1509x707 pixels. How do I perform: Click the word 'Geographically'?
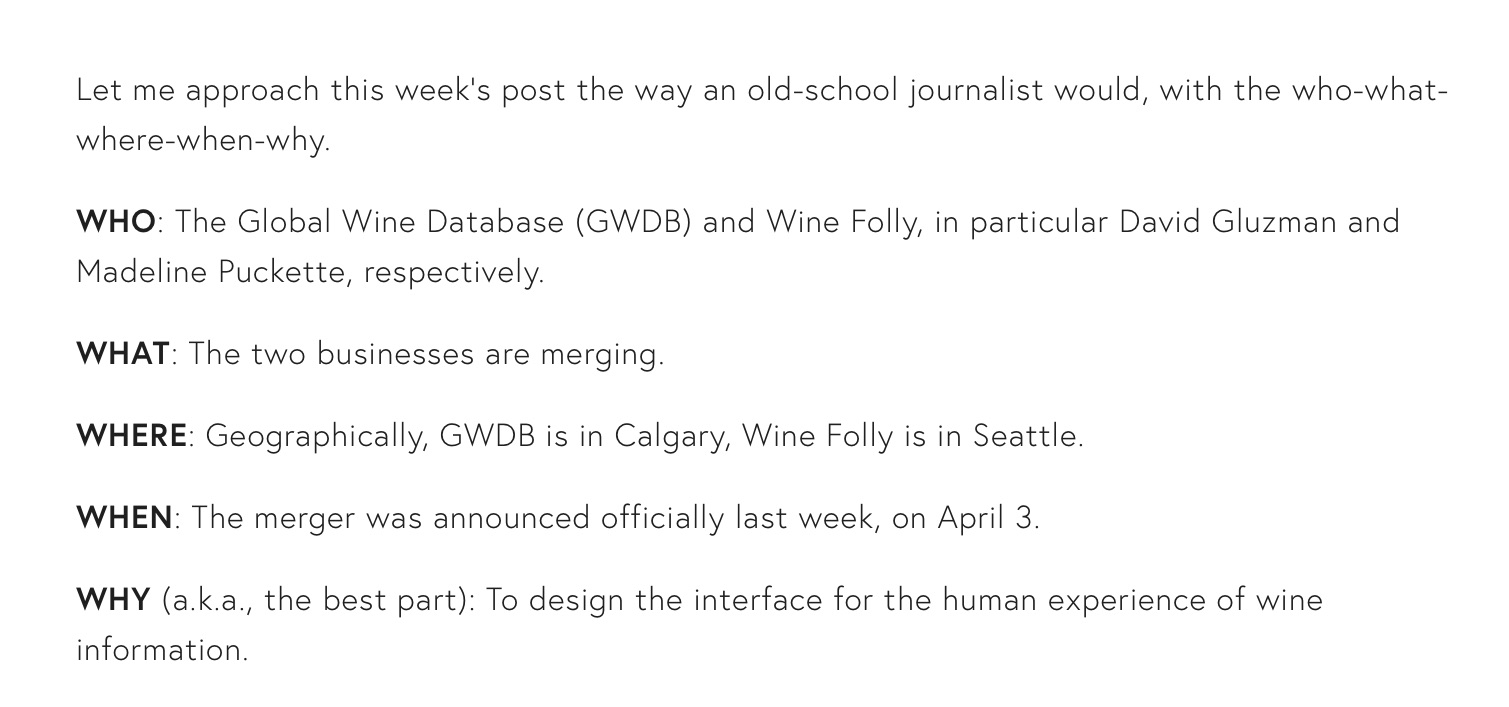(x=317, y=437)
